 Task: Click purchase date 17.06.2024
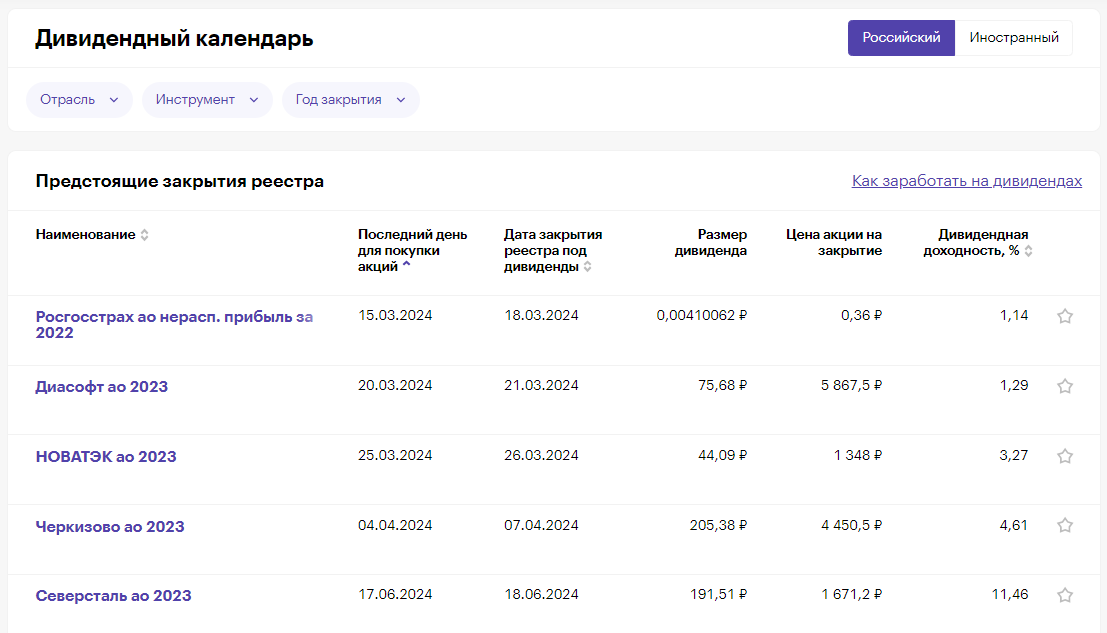(395, 594)
